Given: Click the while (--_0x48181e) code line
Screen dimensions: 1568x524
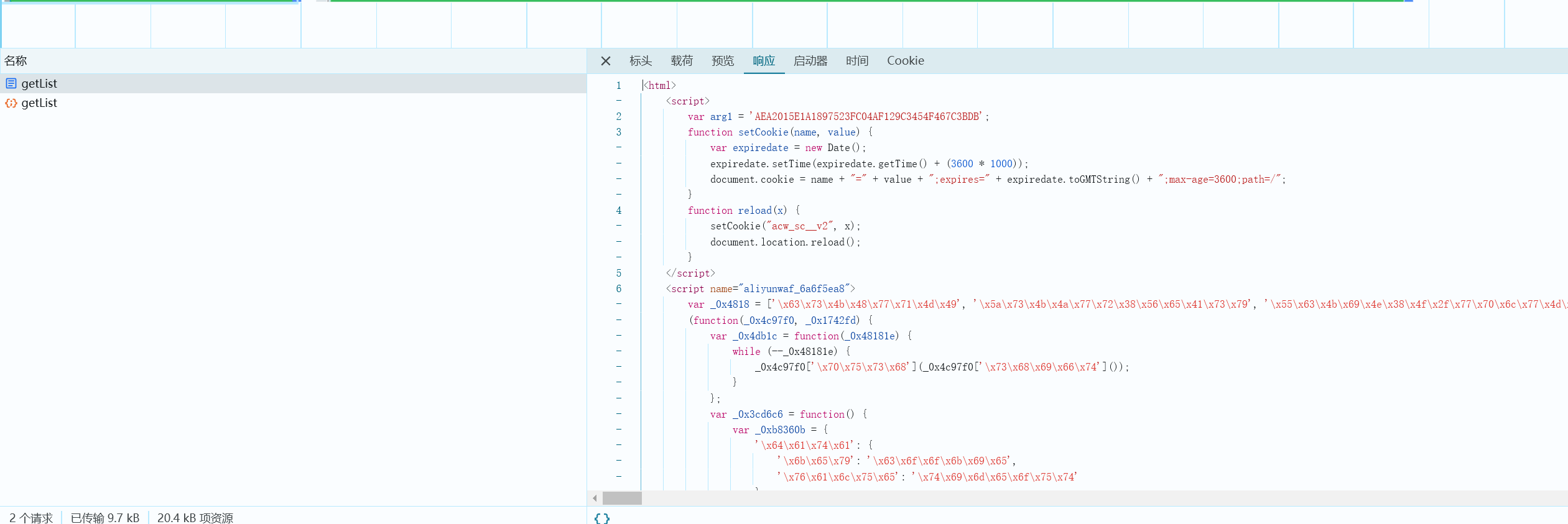Looking at the screenshot, I should pos(791,352).
